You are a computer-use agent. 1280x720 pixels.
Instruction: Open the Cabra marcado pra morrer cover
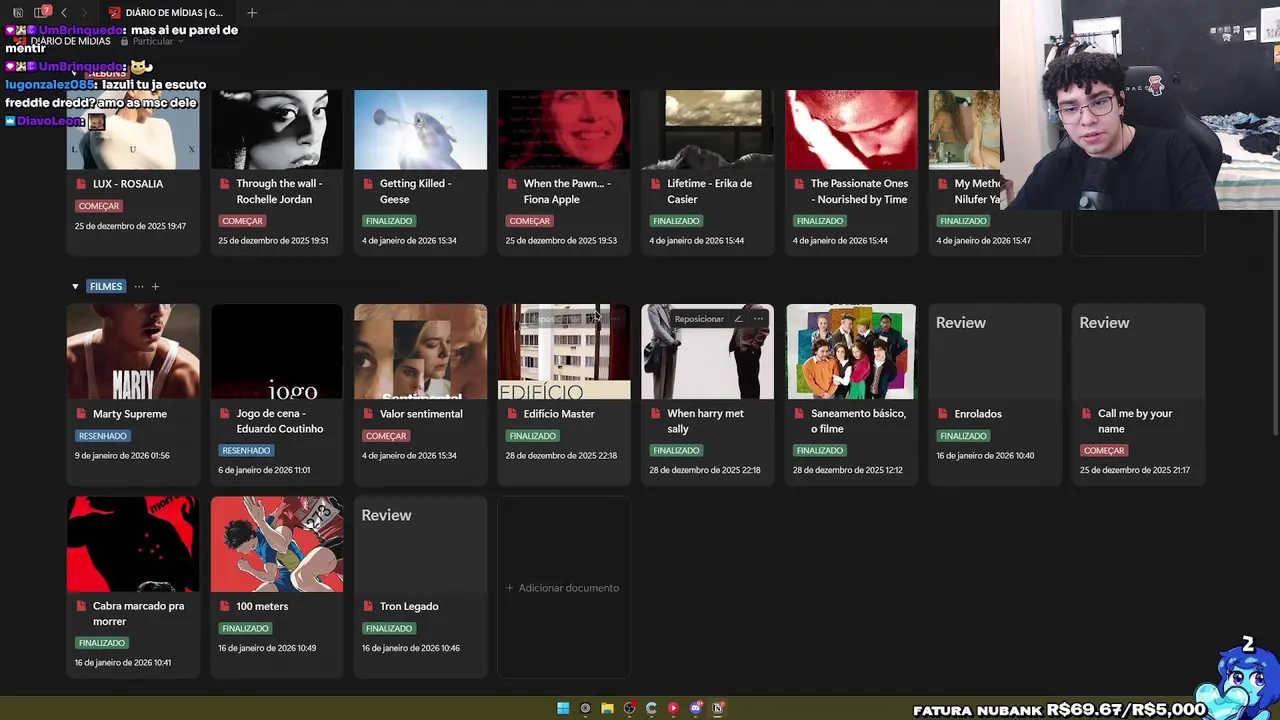[133, 544]
